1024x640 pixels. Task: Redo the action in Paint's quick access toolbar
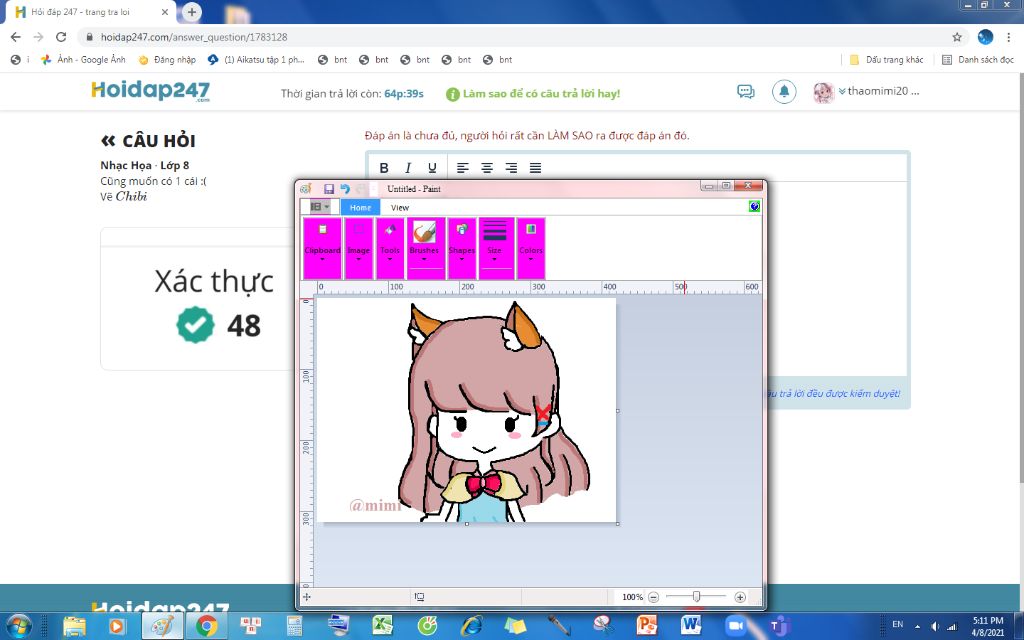[x=360, y=189]
